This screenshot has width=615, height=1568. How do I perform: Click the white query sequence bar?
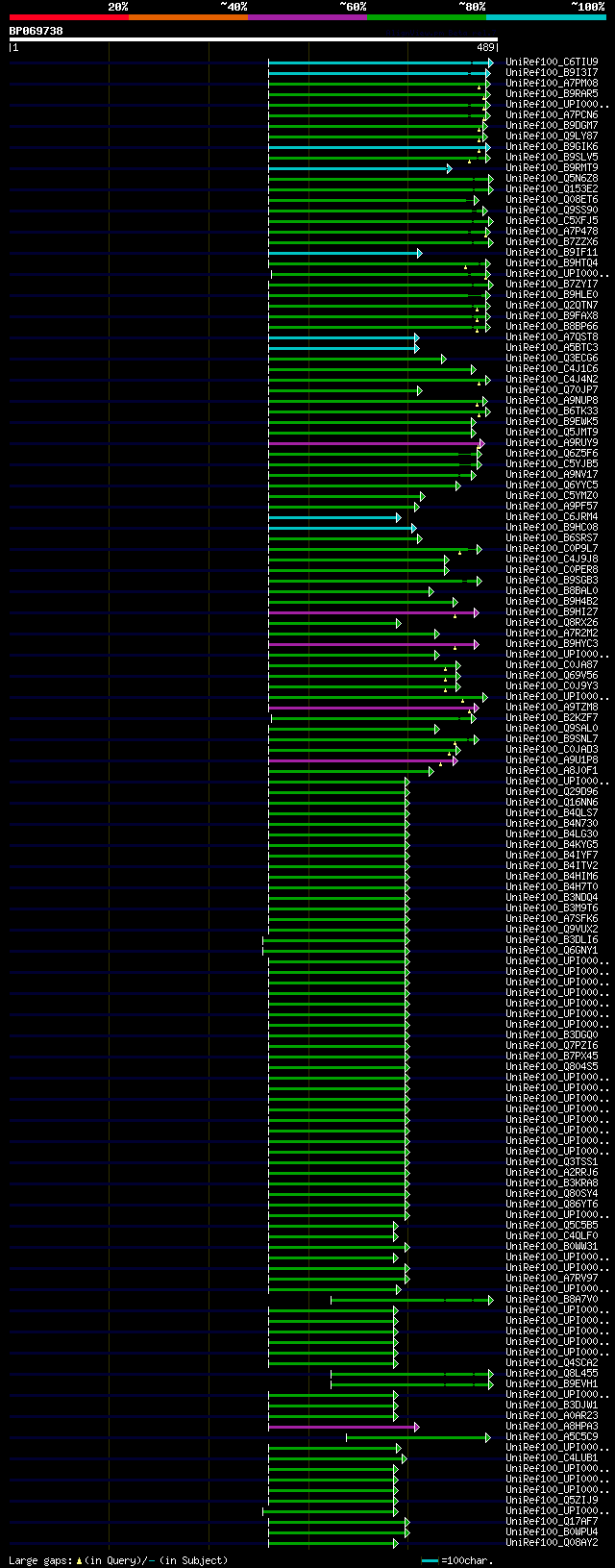pos(254,39)
